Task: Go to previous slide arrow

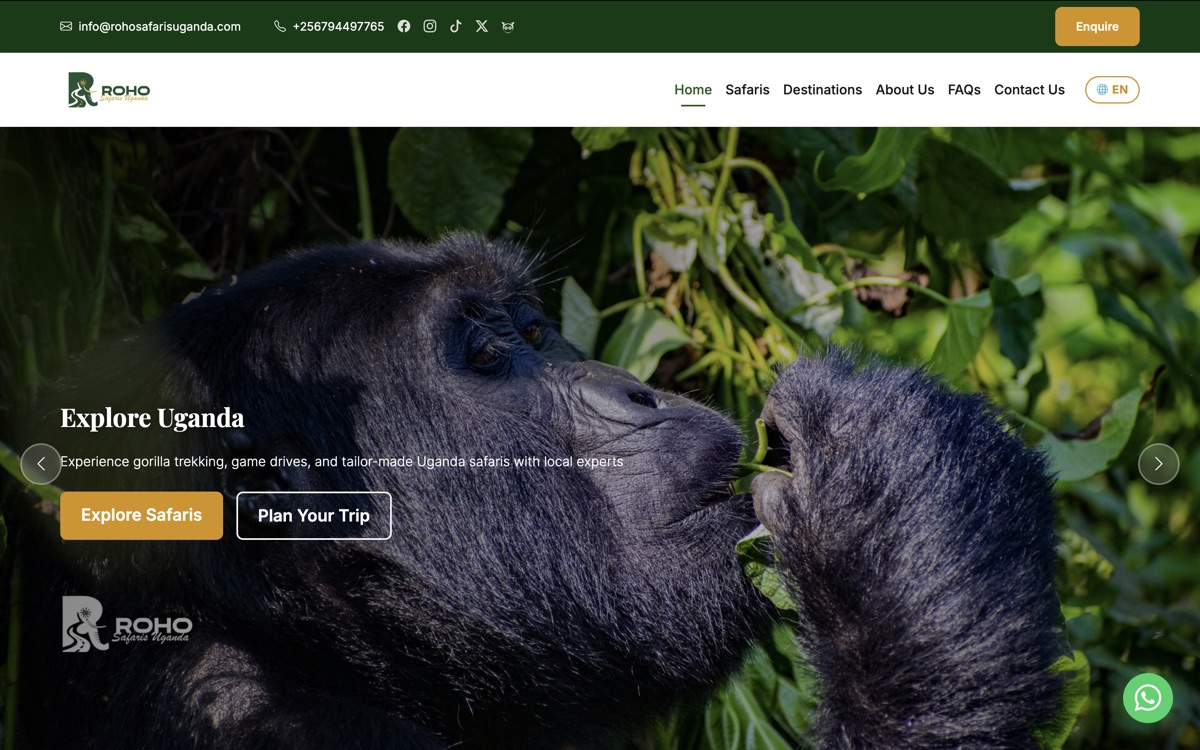Action: tap(41, 464)
